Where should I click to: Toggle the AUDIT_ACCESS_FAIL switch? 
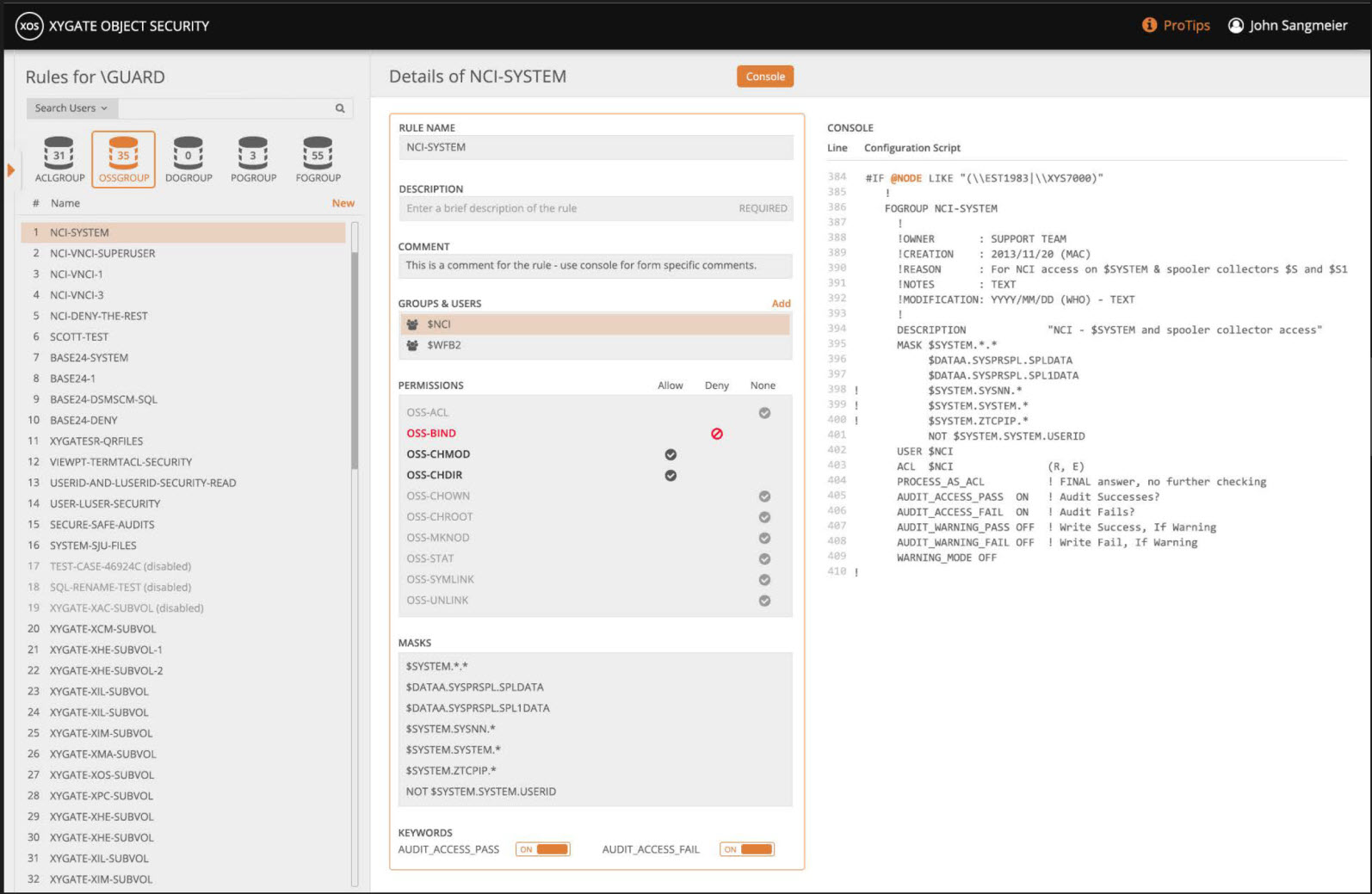tap(747, 849)
